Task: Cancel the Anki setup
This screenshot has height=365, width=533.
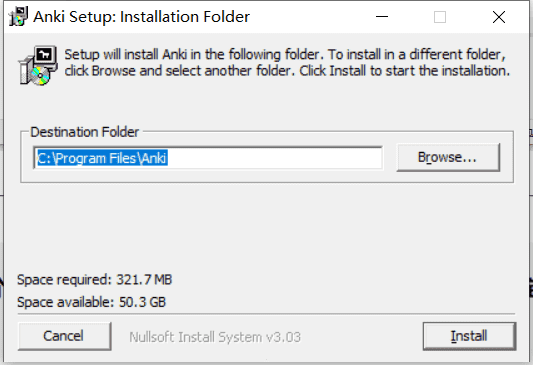Action: coord(64,336)
